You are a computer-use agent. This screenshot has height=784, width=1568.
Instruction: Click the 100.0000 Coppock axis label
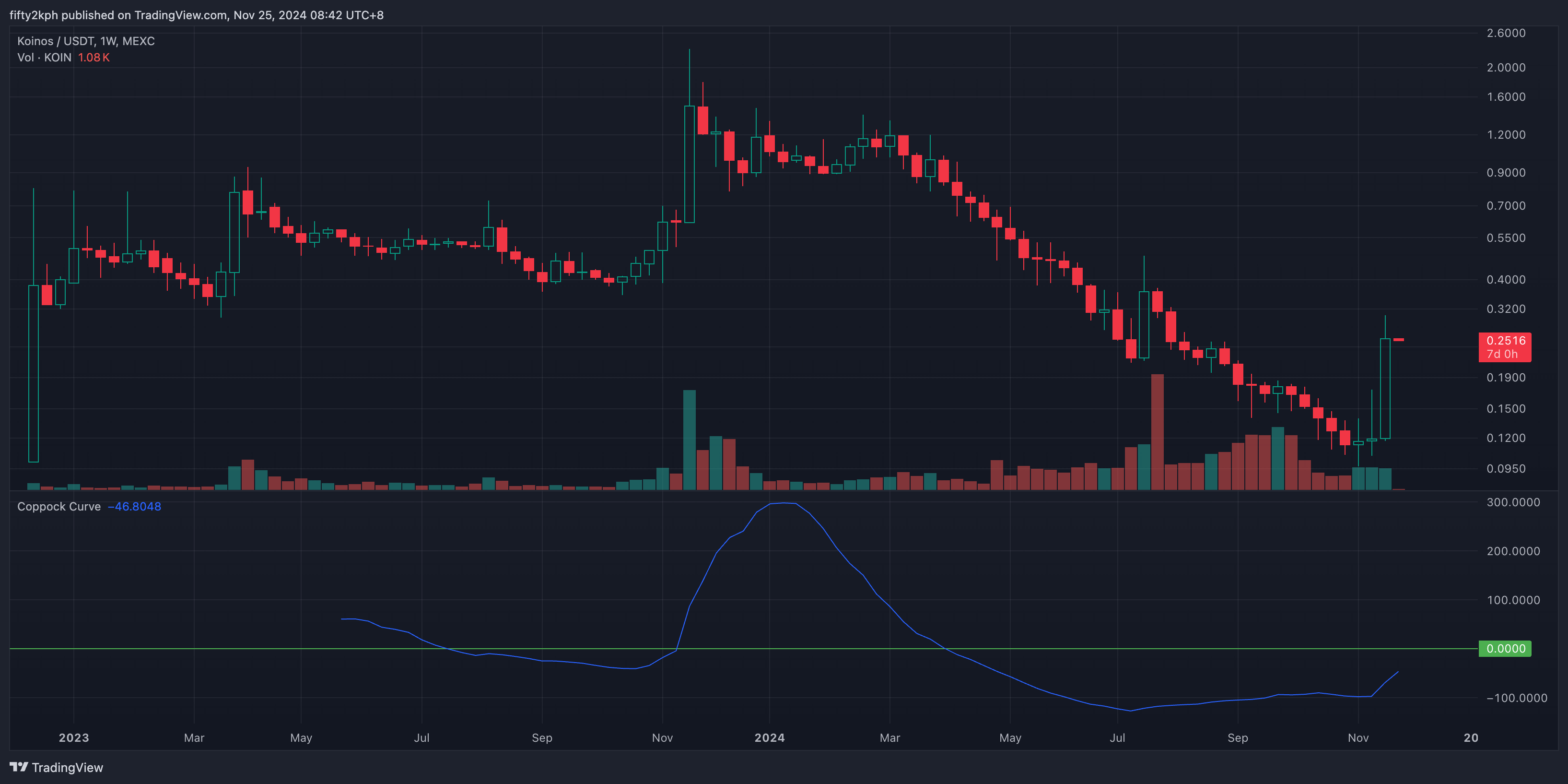1513,600
